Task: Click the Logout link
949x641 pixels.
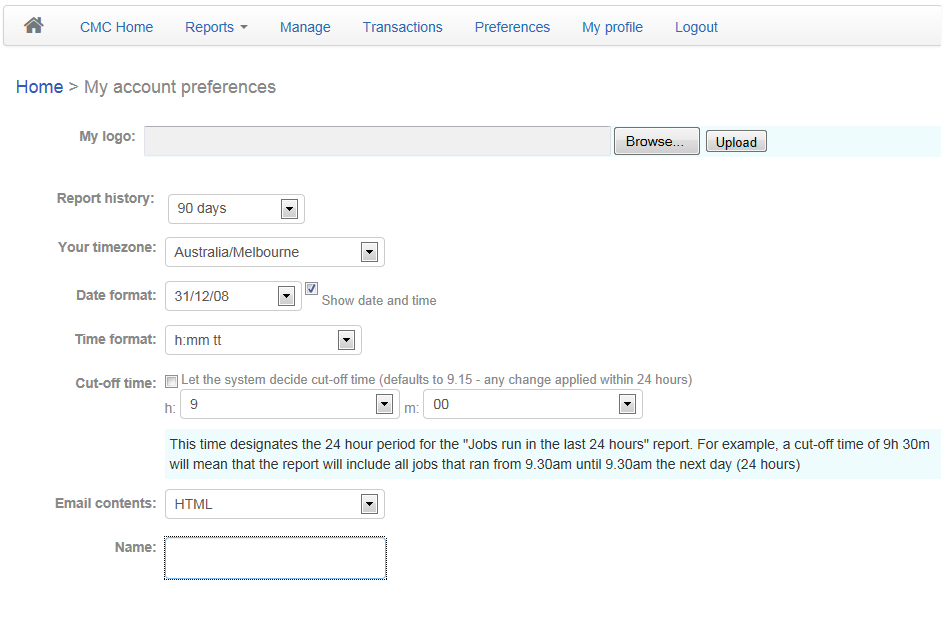Action: [696, 27]
